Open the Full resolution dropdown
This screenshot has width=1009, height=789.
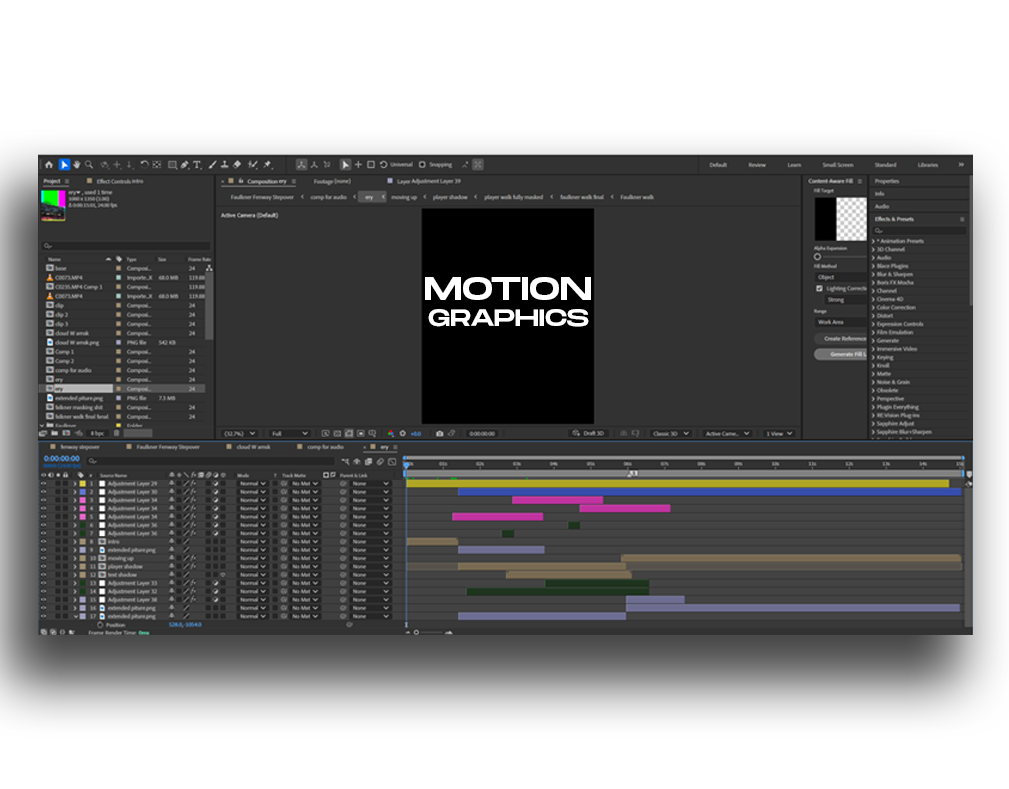(289, 434)
